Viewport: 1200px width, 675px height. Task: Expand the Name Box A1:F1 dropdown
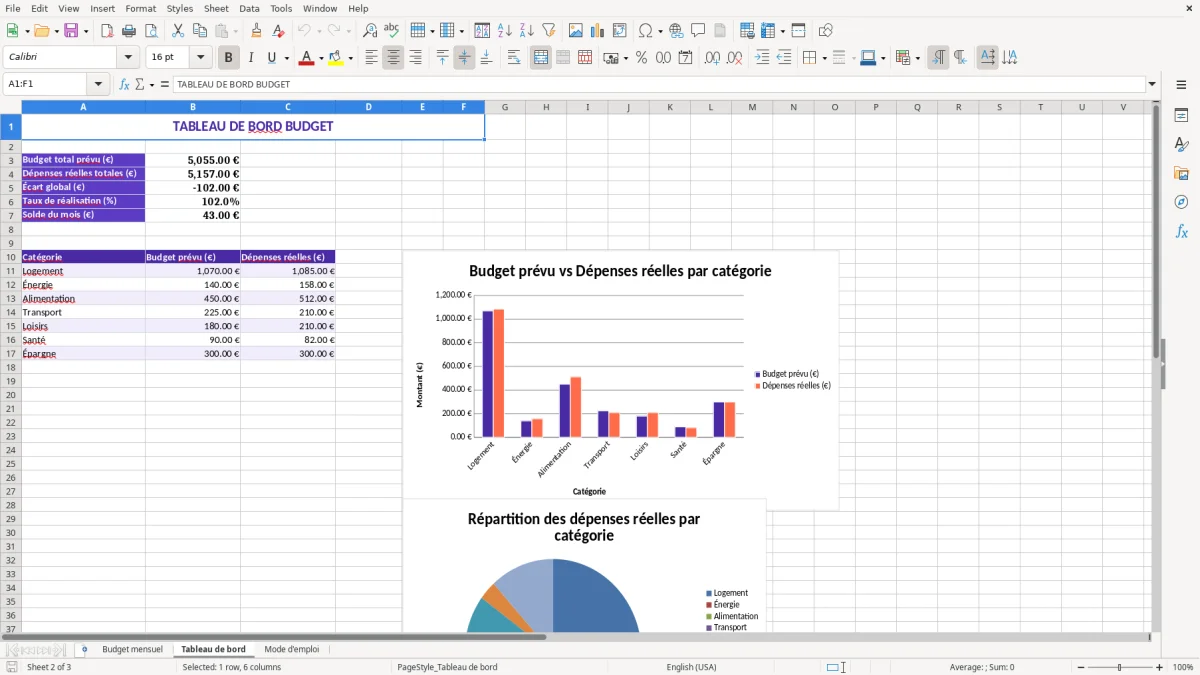(98, 85)
